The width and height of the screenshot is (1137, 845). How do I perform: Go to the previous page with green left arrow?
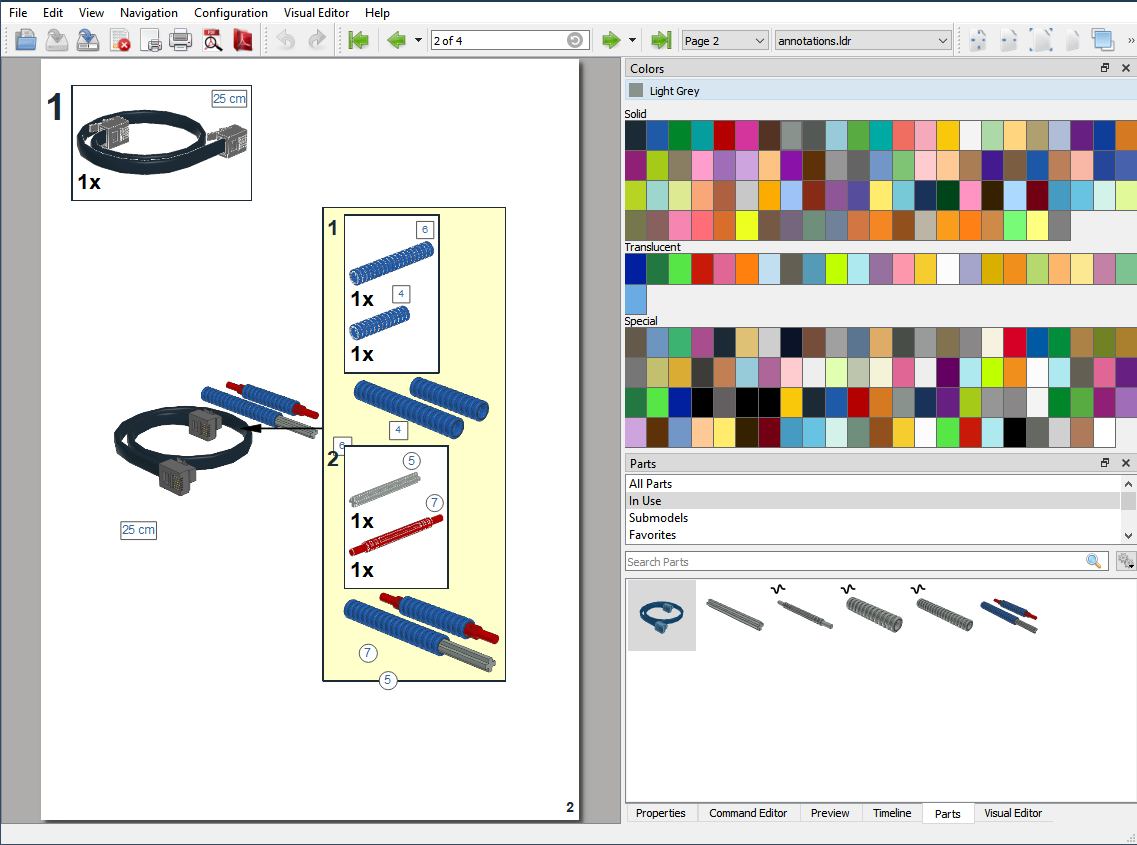(x=396, y=40)
